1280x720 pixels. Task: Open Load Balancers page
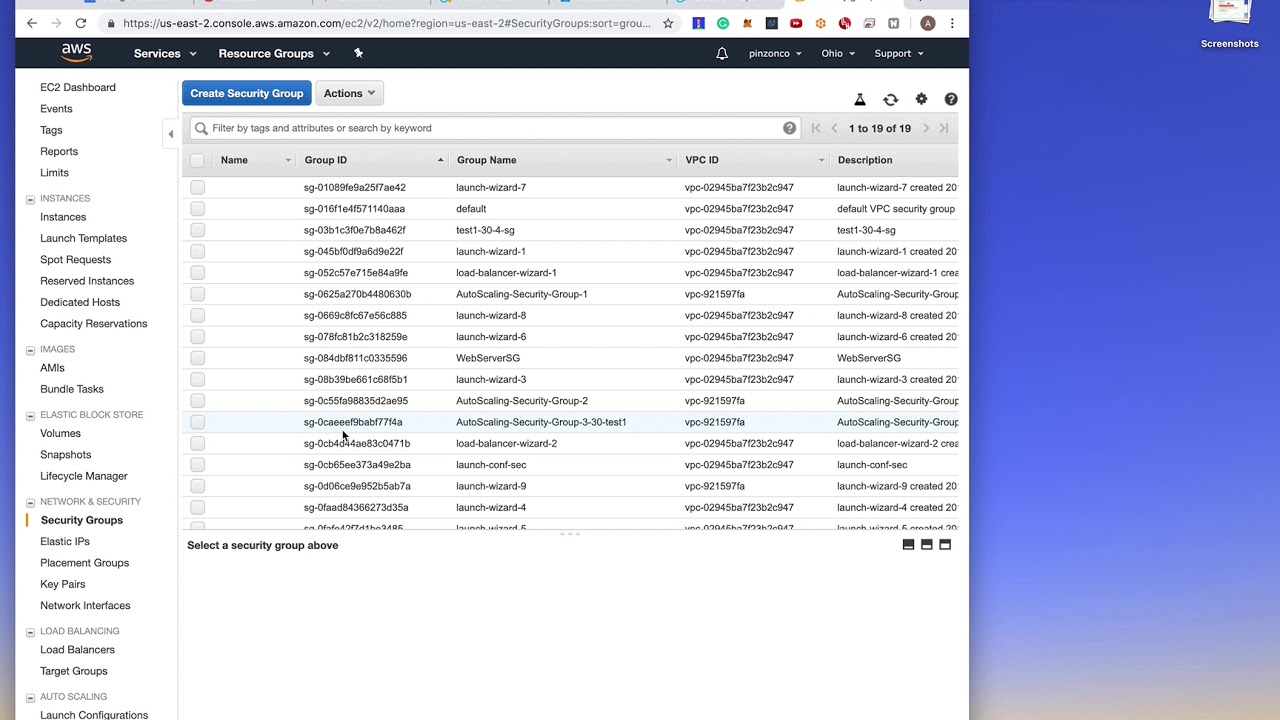[77, 650]
